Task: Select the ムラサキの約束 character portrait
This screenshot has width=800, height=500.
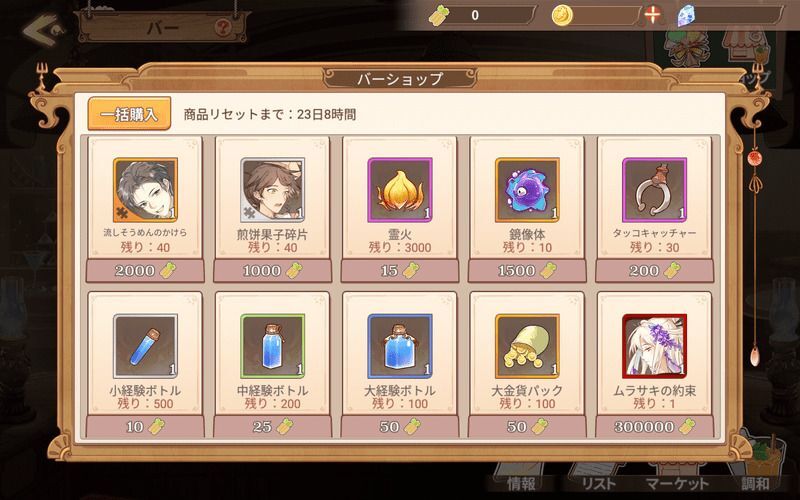Action: tap(655, 346)
